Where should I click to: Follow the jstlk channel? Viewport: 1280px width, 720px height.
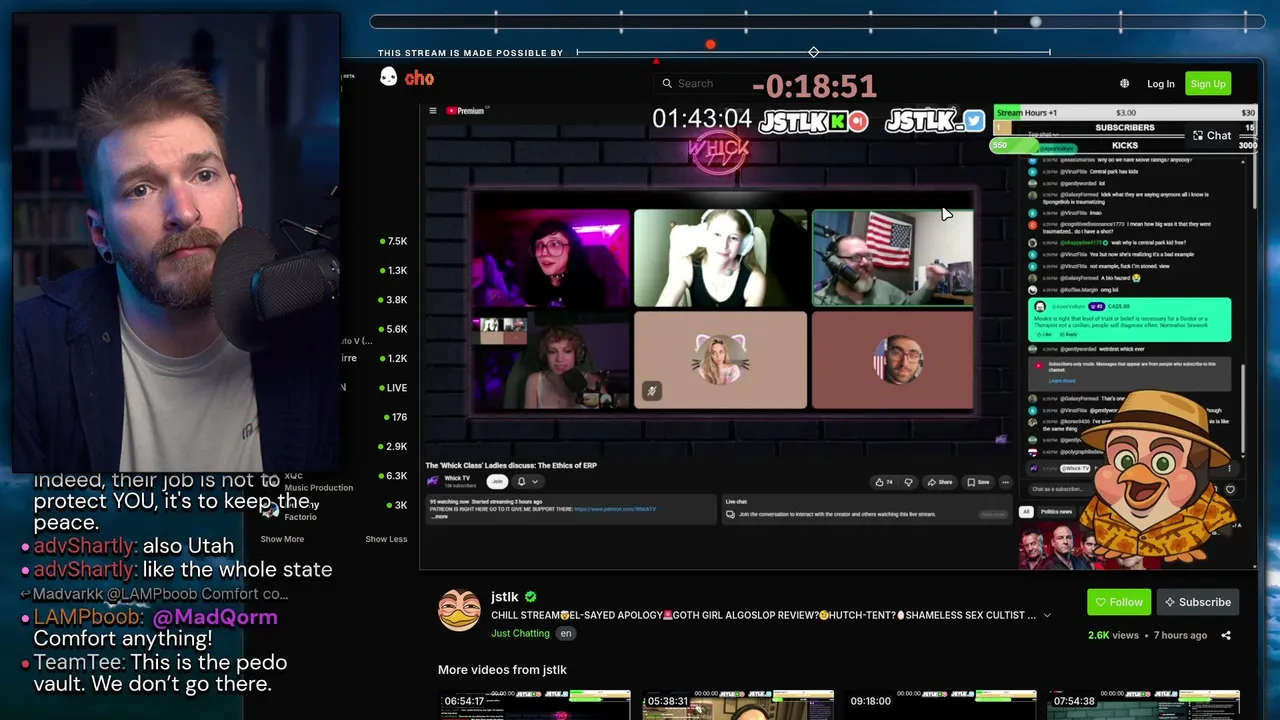coord(1119,602)
